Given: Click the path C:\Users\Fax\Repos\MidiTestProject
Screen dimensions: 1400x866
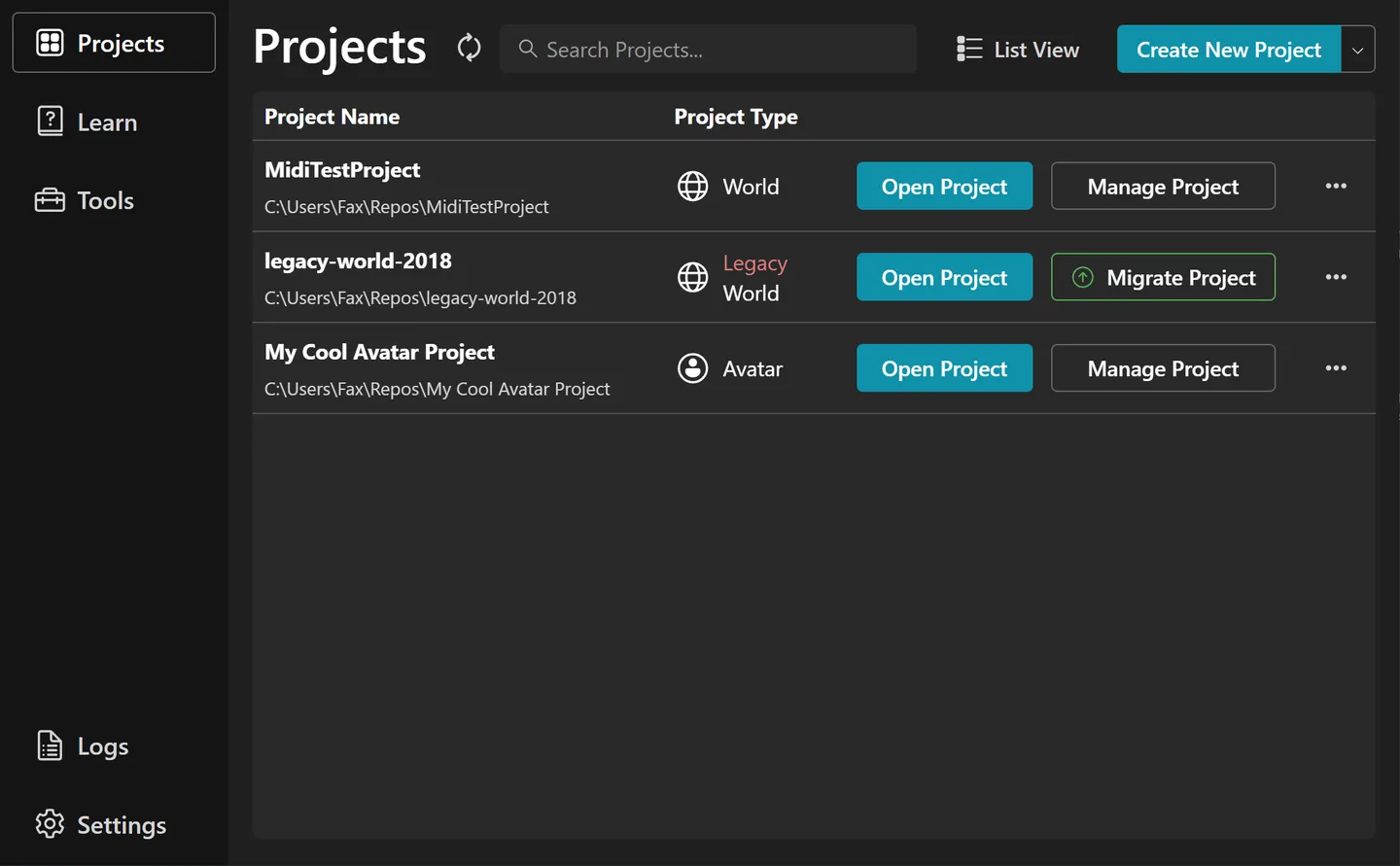Looking at the screenshot, I should tap(406, 207).
